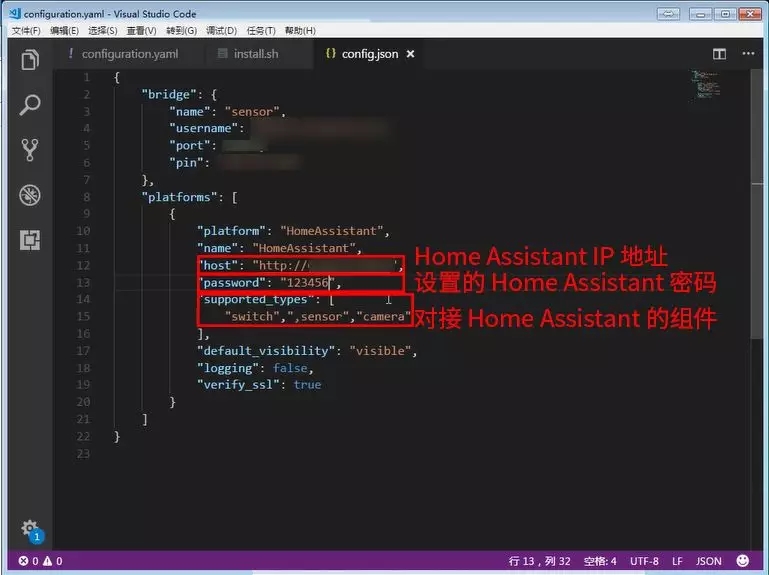
Task: Click the "platforms" key on line 8
Action: click(179, 197)
